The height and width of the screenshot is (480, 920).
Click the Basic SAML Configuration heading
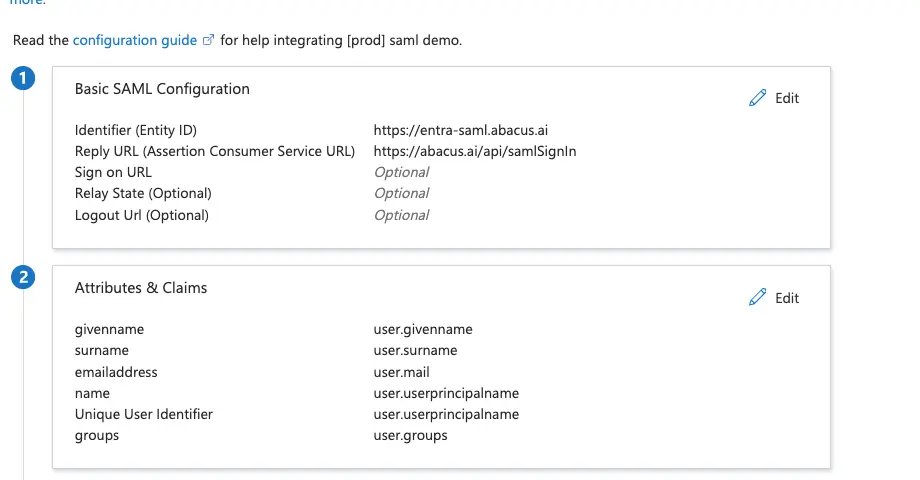coord(162,89)
